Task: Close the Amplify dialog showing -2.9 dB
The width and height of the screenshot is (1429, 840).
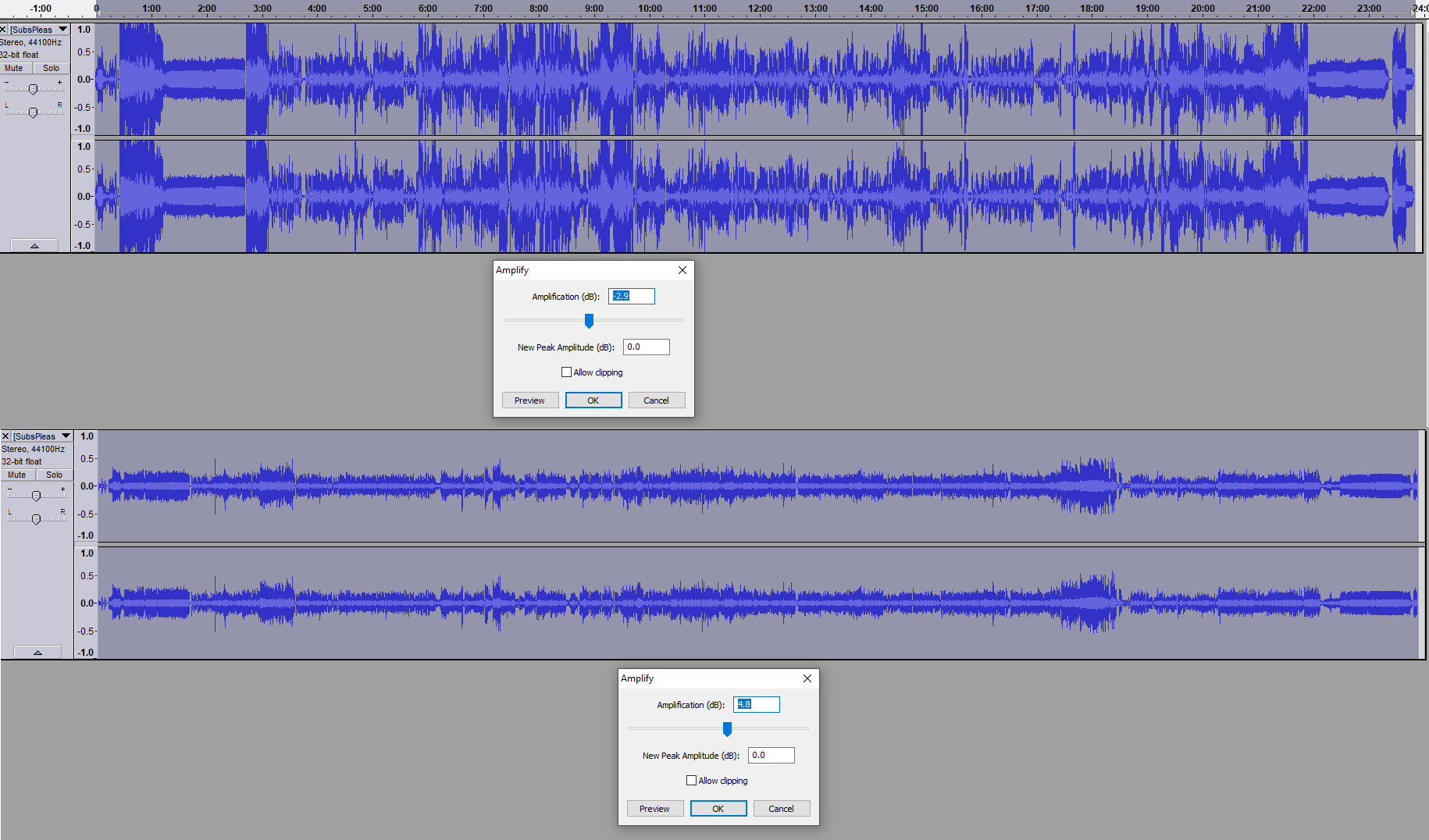Action: pyautogui.click(x=682, y=270)
